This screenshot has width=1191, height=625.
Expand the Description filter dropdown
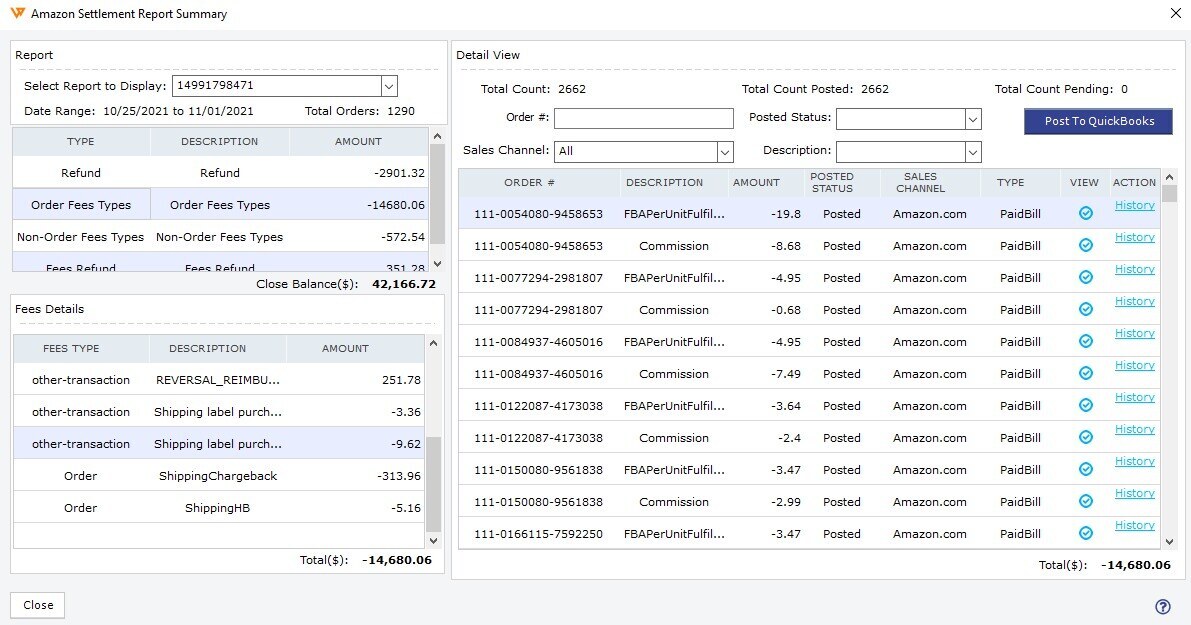tap(972, 151)
